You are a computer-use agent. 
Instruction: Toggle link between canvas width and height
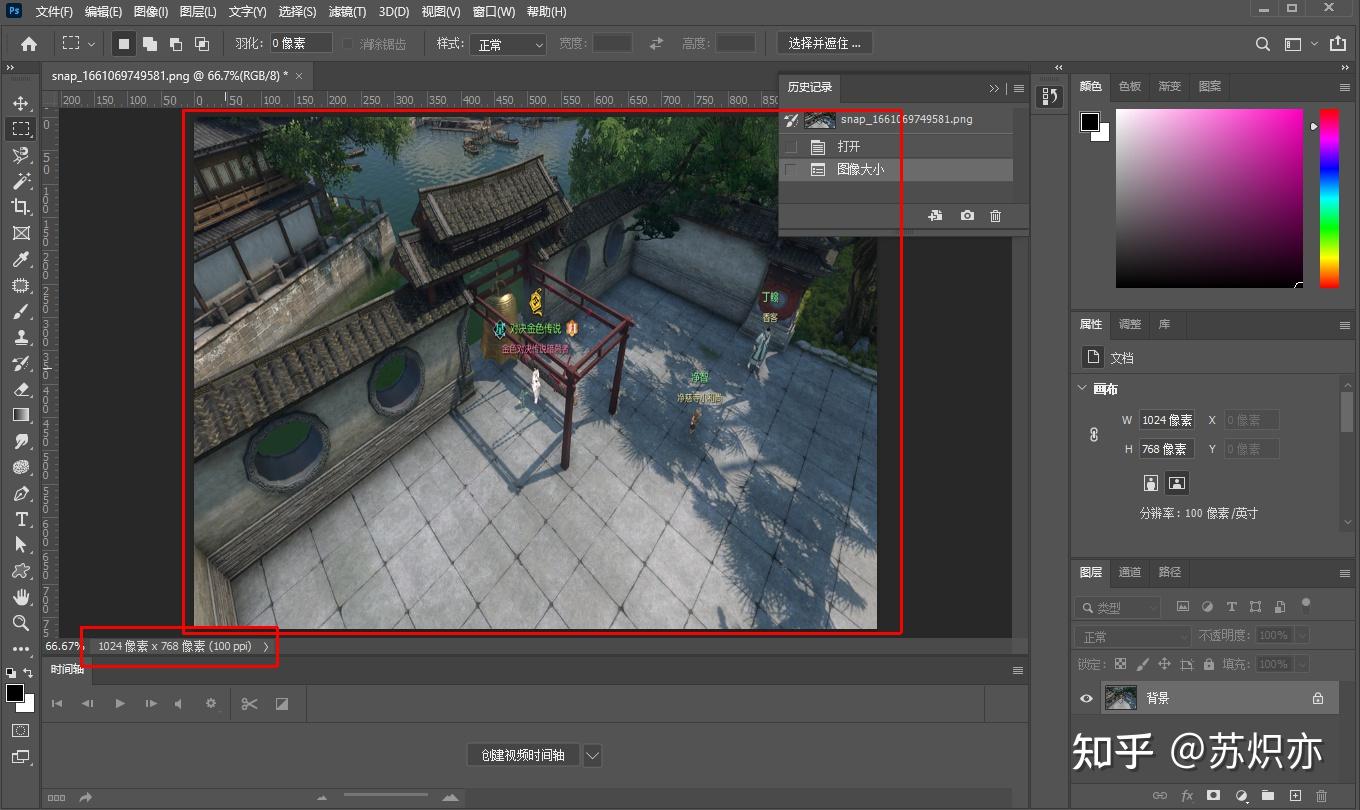click(x=1093, y=435)
